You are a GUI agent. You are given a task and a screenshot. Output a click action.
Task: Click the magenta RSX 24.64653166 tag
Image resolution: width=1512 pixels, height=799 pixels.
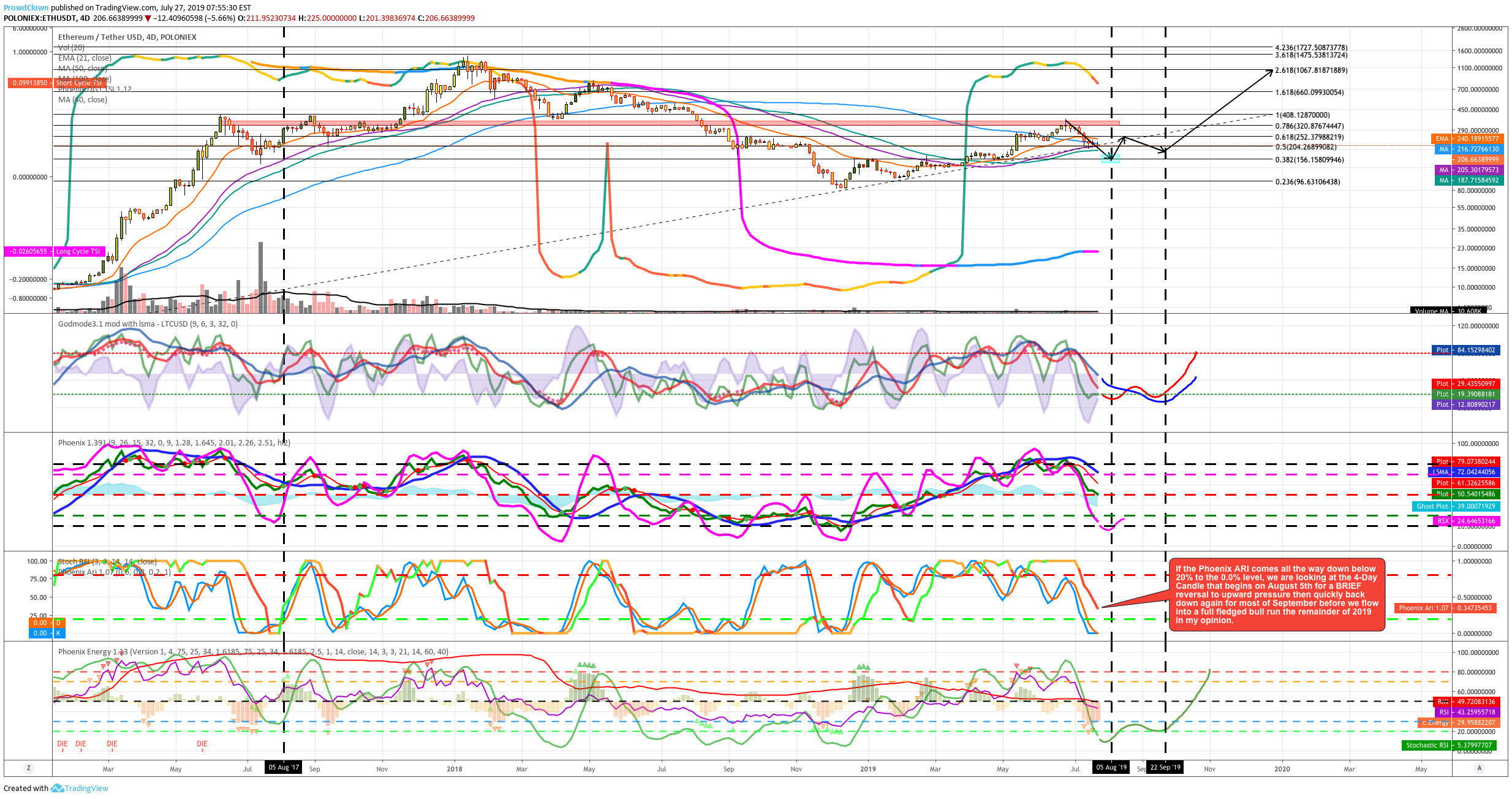(1466, 521)
